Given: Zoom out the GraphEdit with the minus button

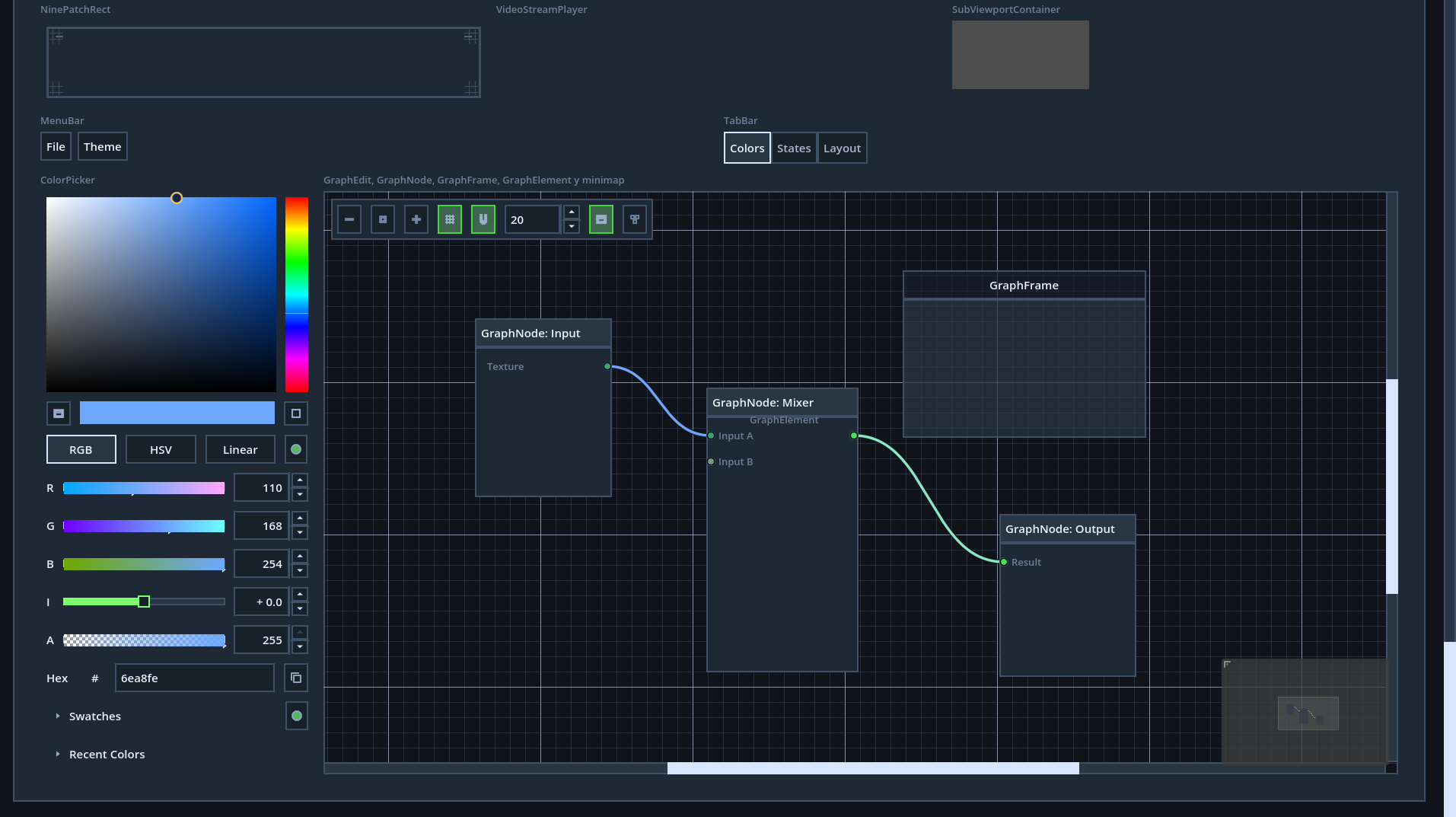Looking at the screenshot, I should 349,219.
